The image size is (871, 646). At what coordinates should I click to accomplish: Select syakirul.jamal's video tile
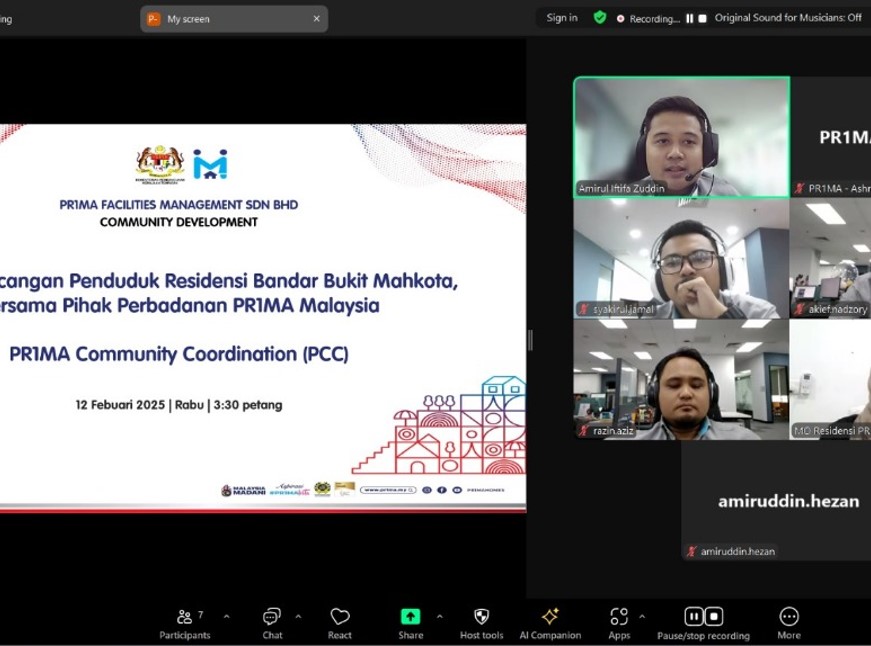(682, 258)
